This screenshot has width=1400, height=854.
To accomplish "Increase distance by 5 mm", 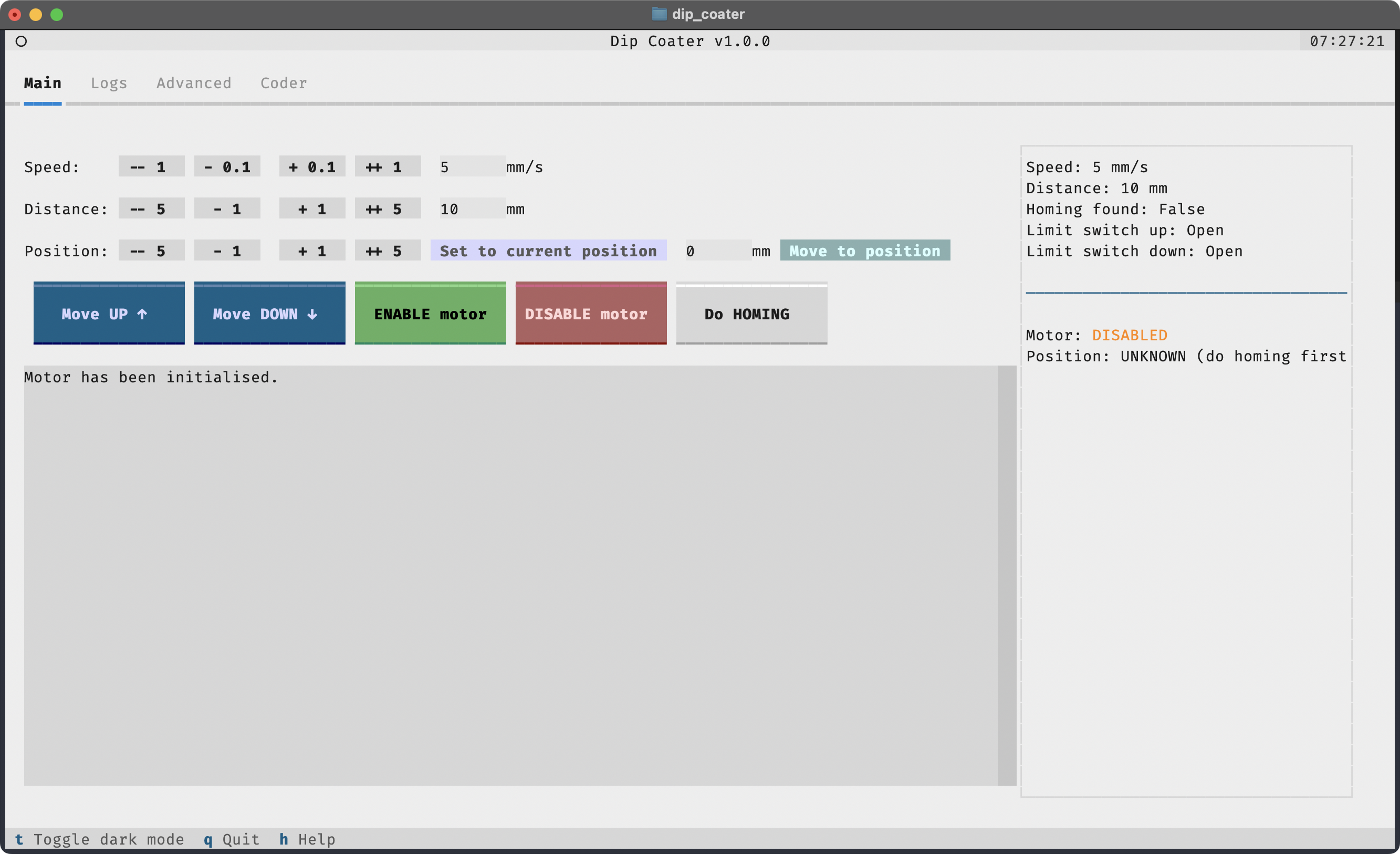I will tap(388, 209).
